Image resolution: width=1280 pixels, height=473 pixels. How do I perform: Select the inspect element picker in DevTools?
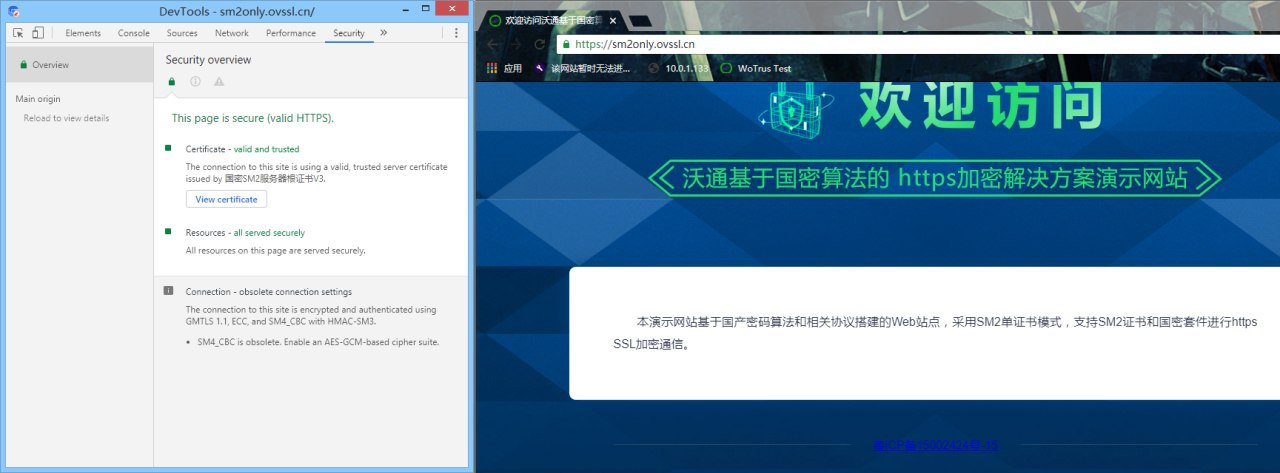click(18, 33)
